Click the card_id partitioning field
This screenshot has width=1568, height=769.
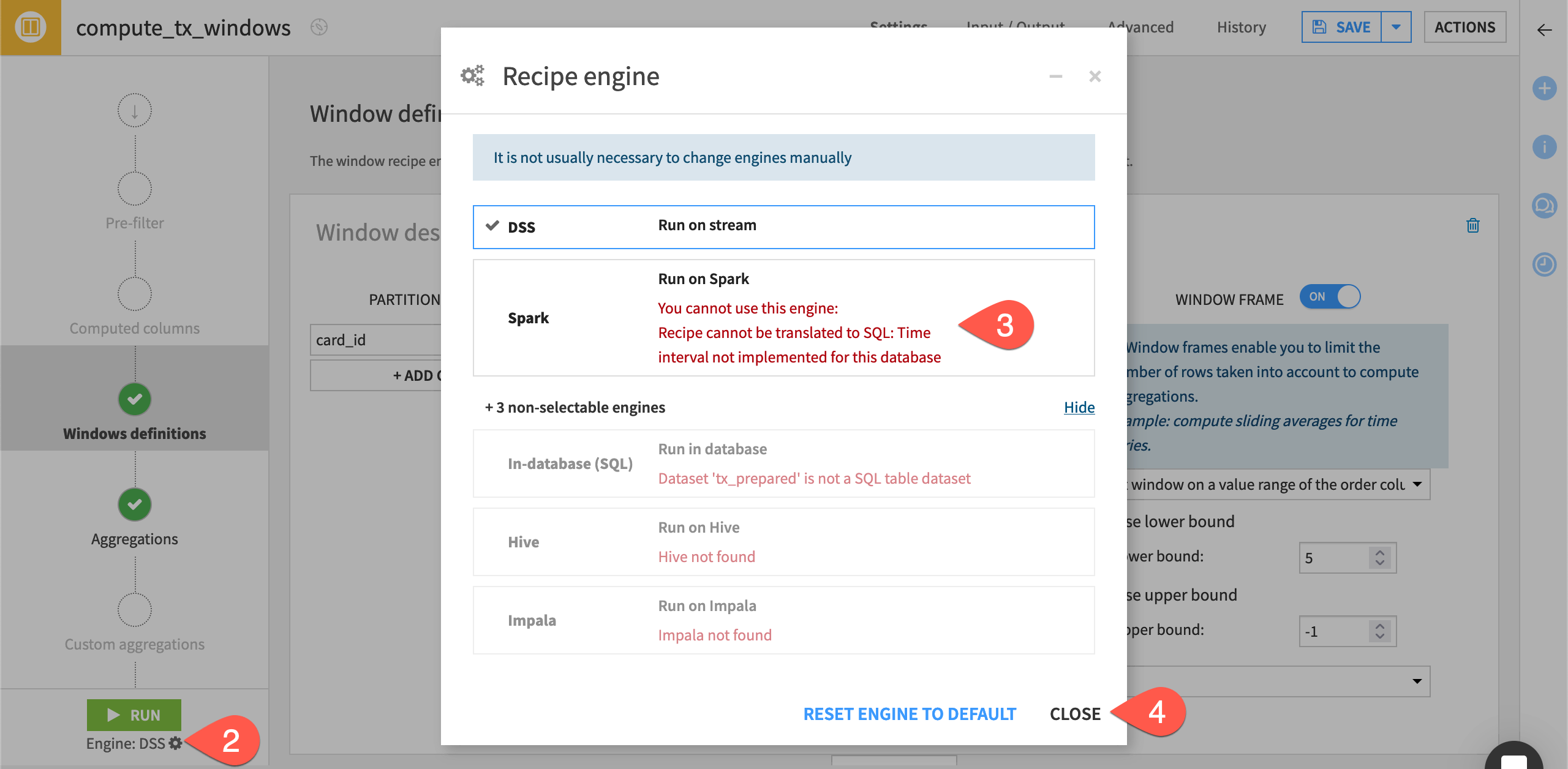tap(367, 340)
